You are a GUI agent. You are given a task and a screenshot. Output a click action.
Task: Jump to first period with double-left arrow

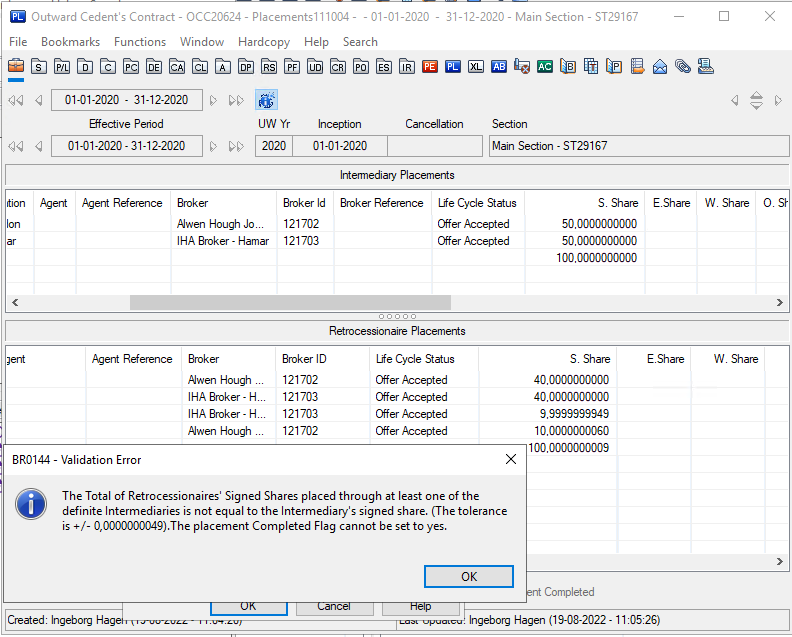(15, 100)
